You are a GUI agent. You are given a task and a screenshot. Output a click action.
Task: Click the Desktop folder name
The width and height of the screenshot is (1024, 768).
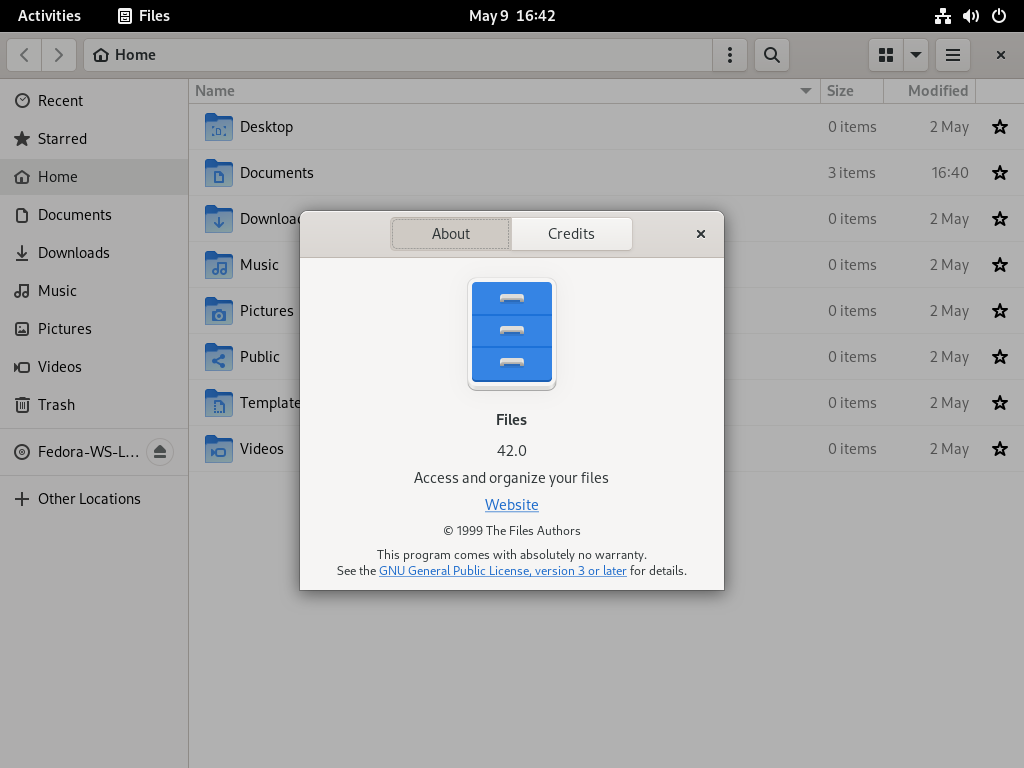tap(266, 127)
